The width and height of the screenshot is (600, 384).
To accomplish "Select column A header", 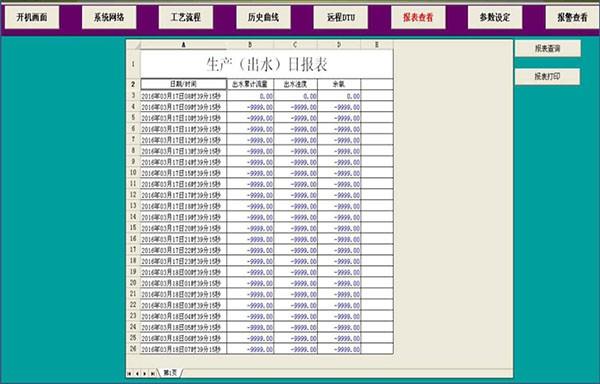I will [184, 45].
